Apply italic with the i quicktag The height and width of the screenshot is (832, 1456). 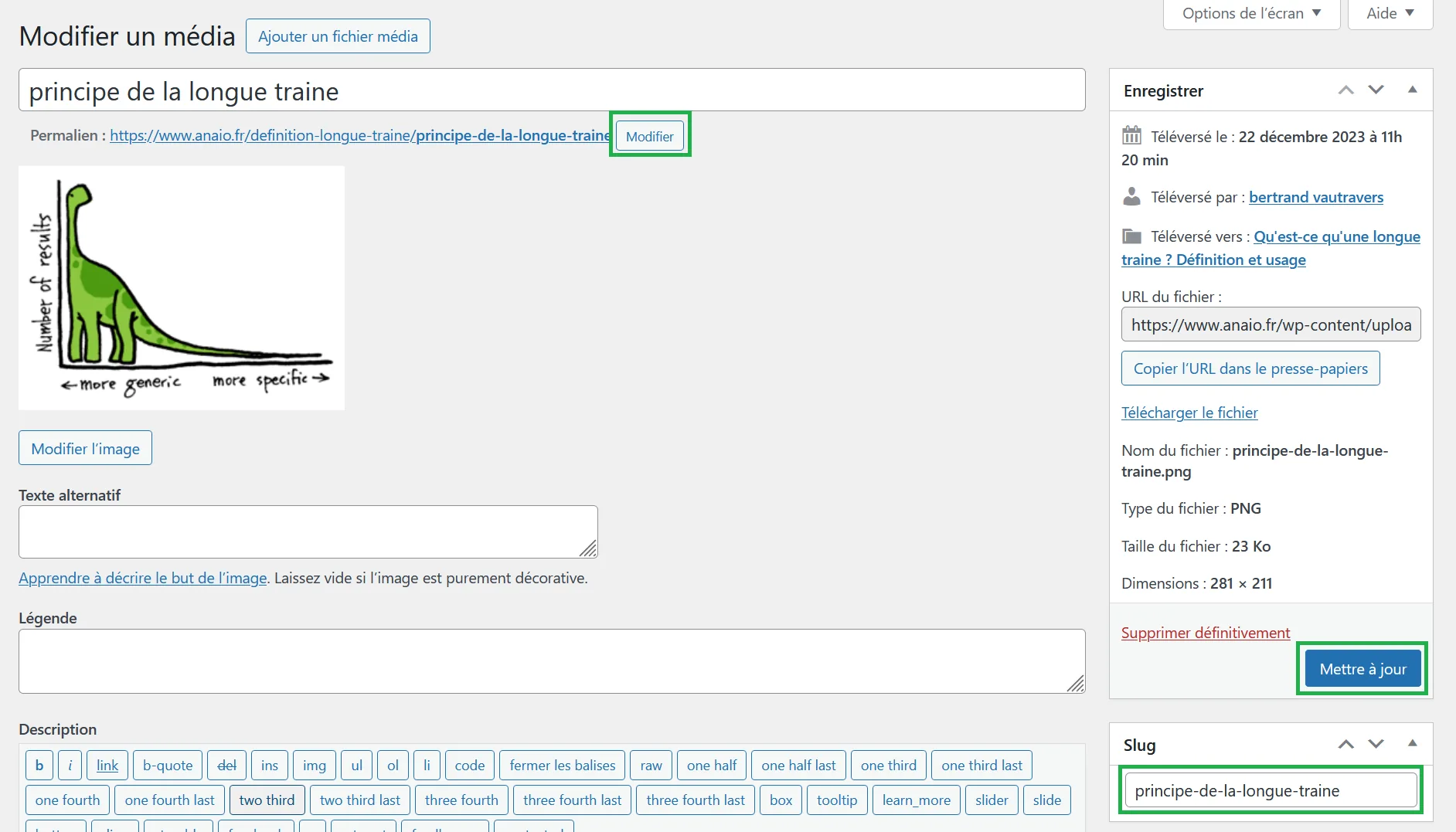70,765
